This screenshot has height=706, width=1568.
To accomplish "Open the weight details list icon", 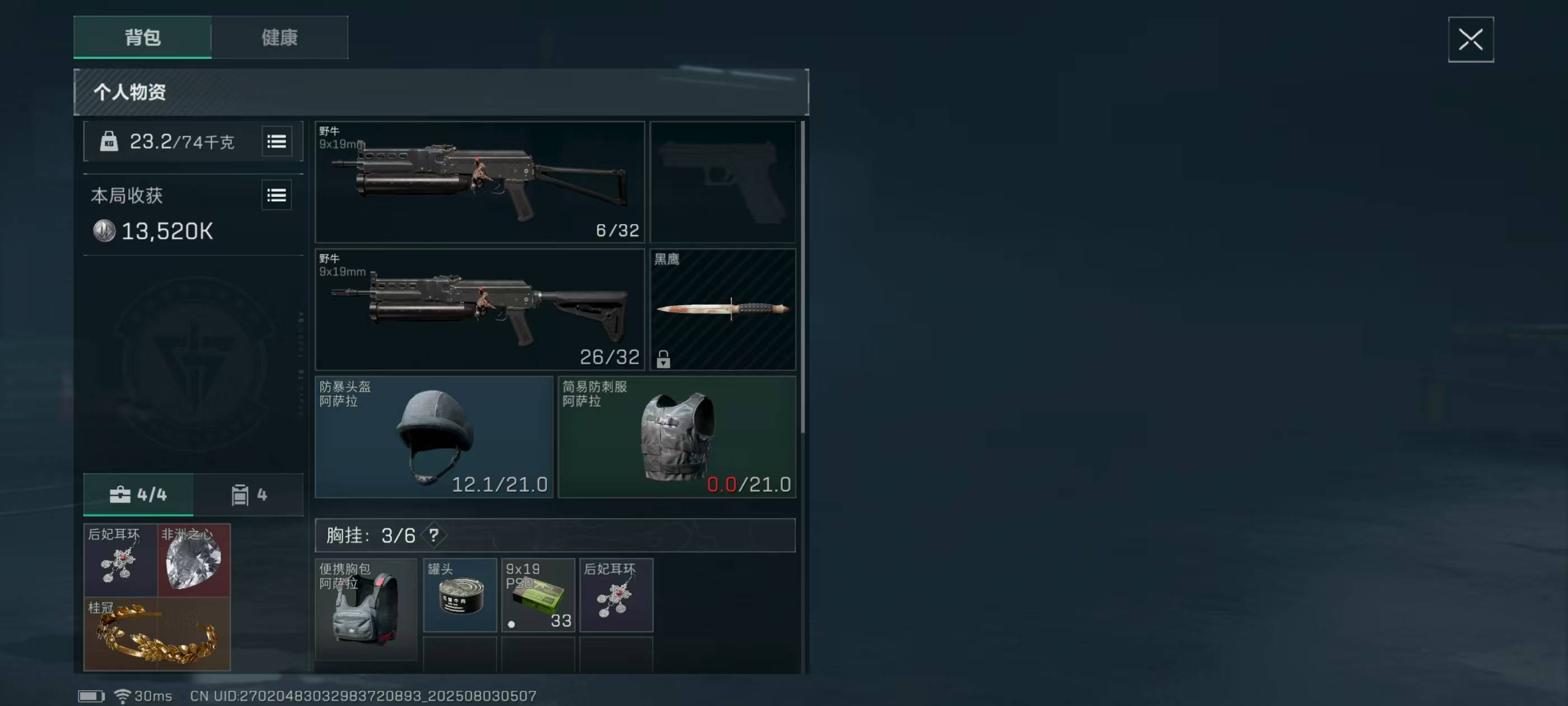I will (276, 141).
